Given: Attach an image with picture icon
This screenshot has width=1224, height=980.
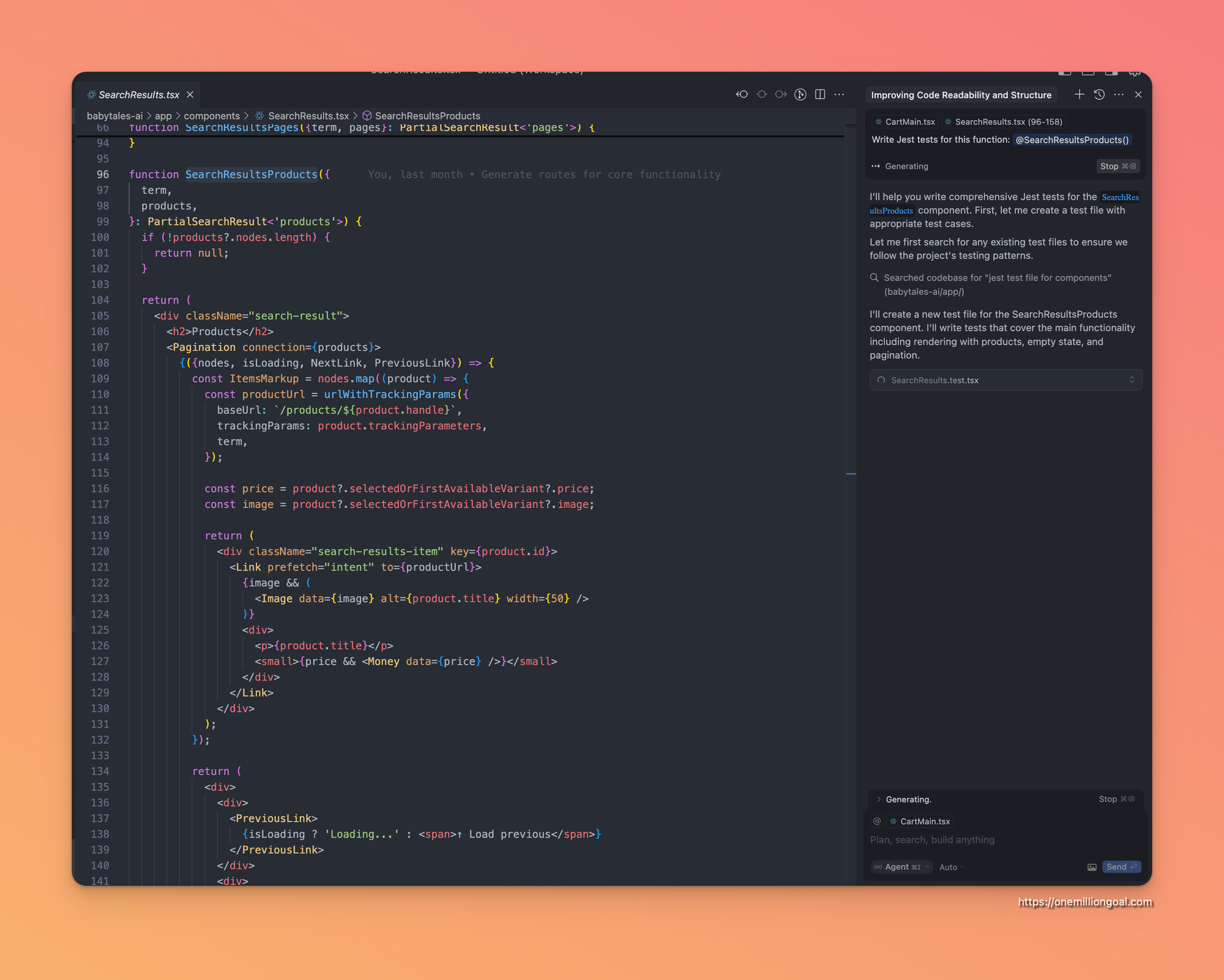Looking at the screenshot, I should (x=1092, y=867).
